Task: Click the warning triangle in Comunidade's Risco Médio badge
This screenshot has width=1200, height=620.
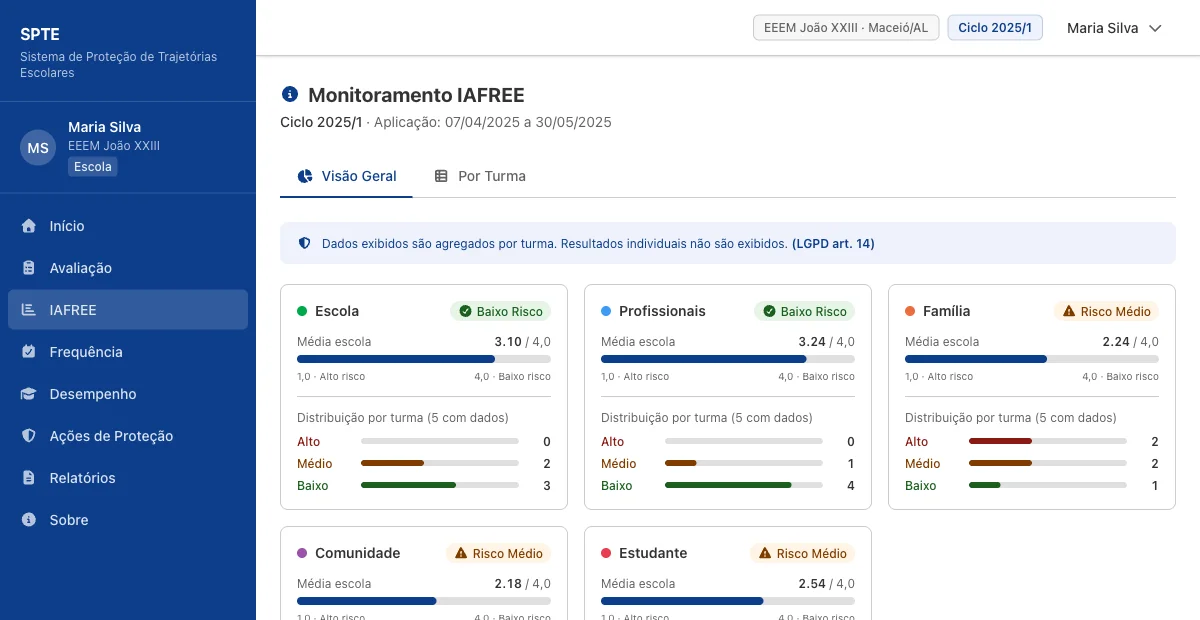Action: coord(461,553)
